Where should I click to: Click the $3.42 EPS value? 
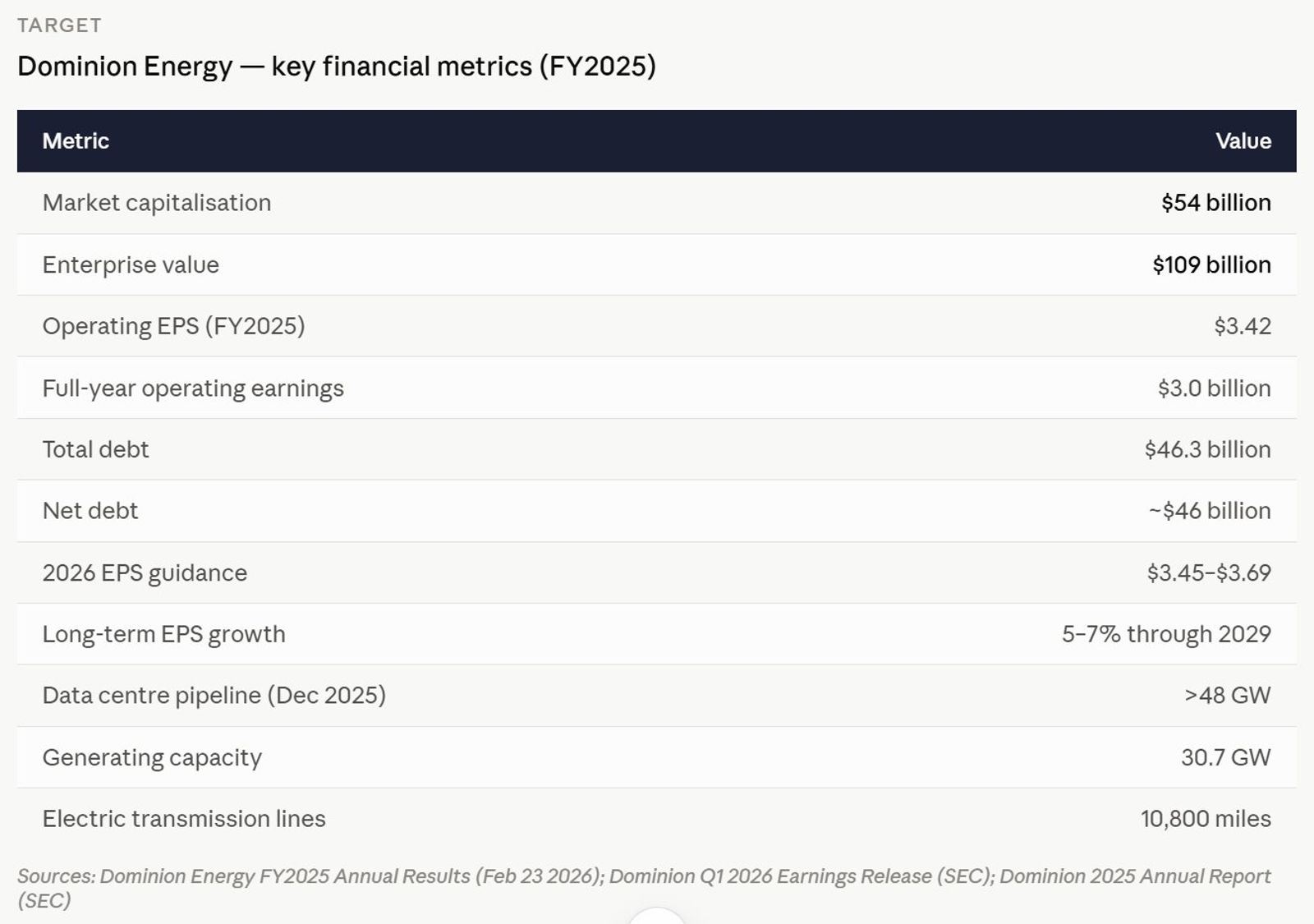point(1243,326)
